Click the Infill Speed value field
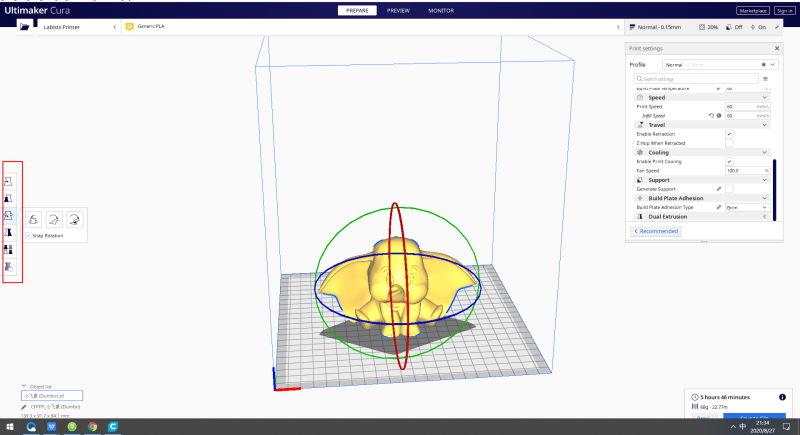Image resolution: width=800 pixels, height=435 pixels. pos(747,116)
